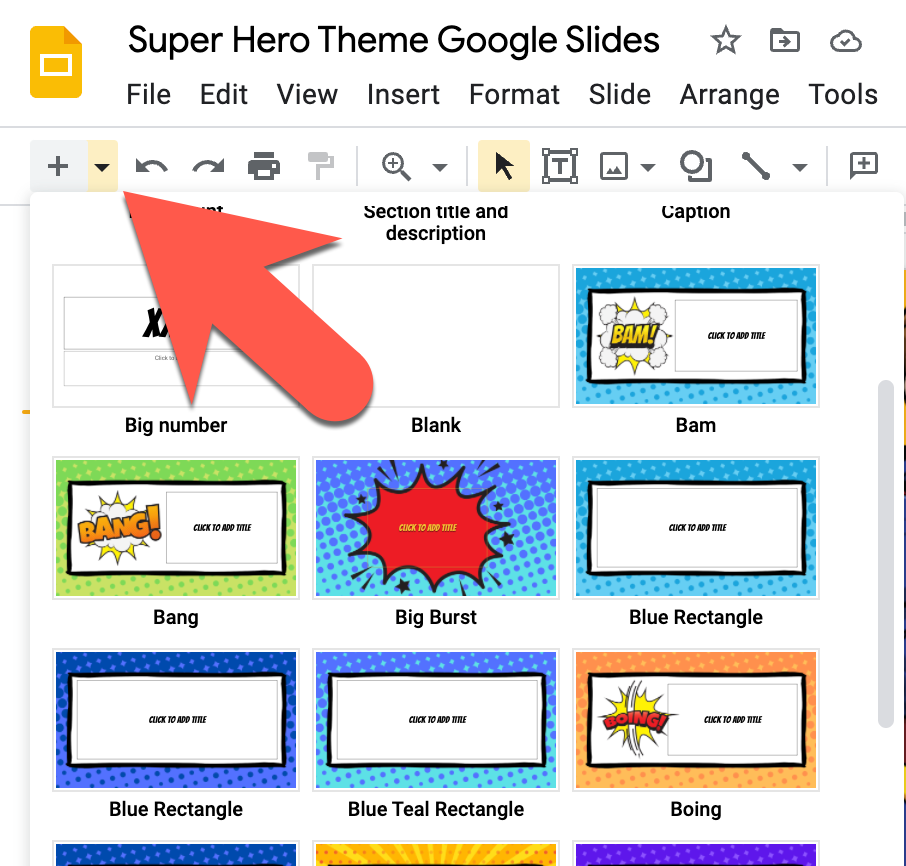
Task: Open the Edit menu
Action: coord(224,94)
